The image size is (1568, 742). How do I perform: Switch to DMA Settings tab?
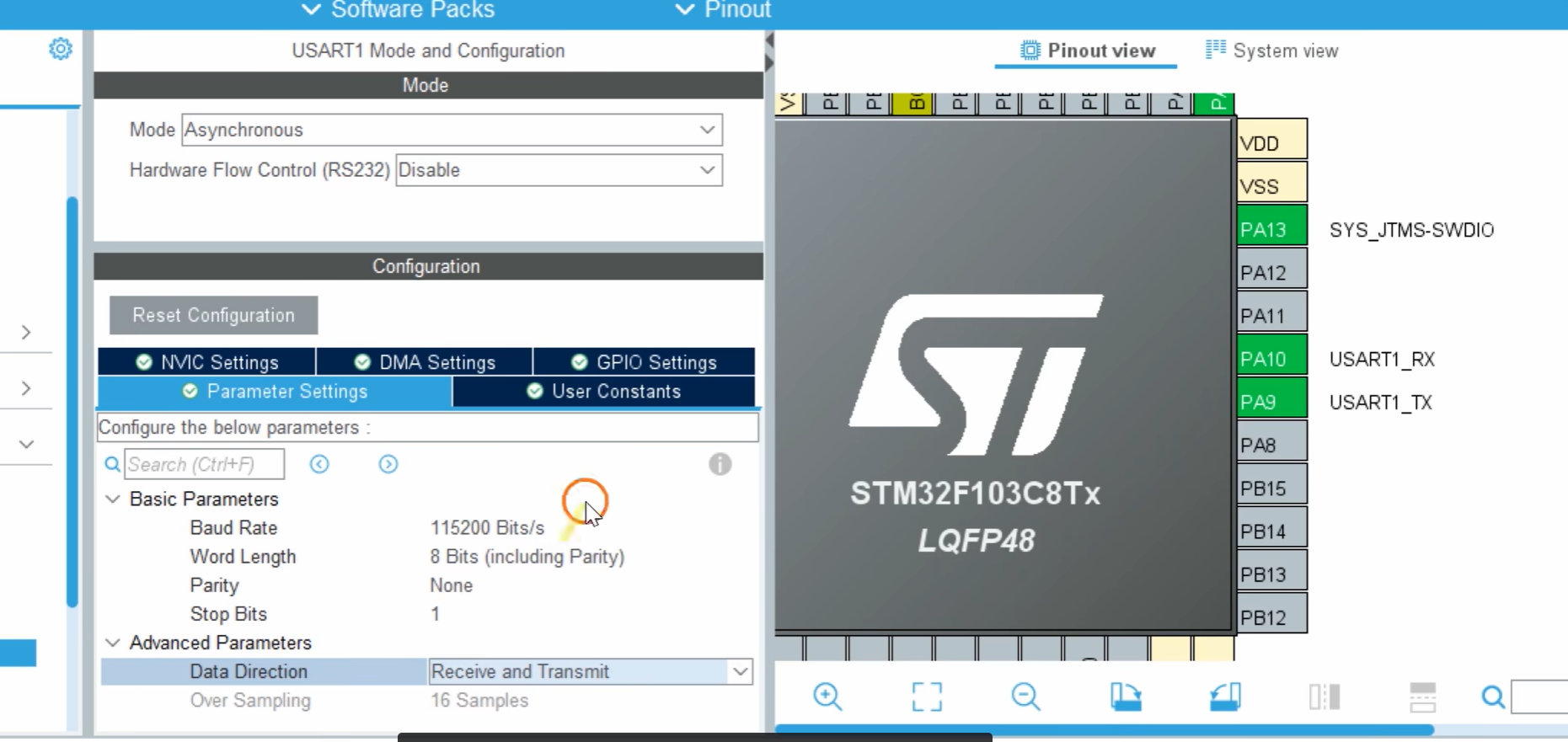click(x=425, y=362)
